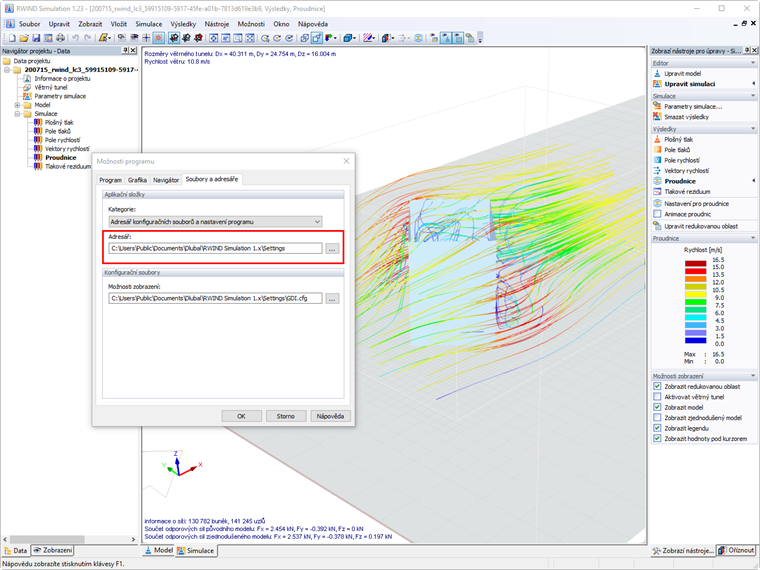The width and height of the screenshot is (760, 570).
Task: Click the Undo arrow in toolbar
Action: tap(76, 38)
